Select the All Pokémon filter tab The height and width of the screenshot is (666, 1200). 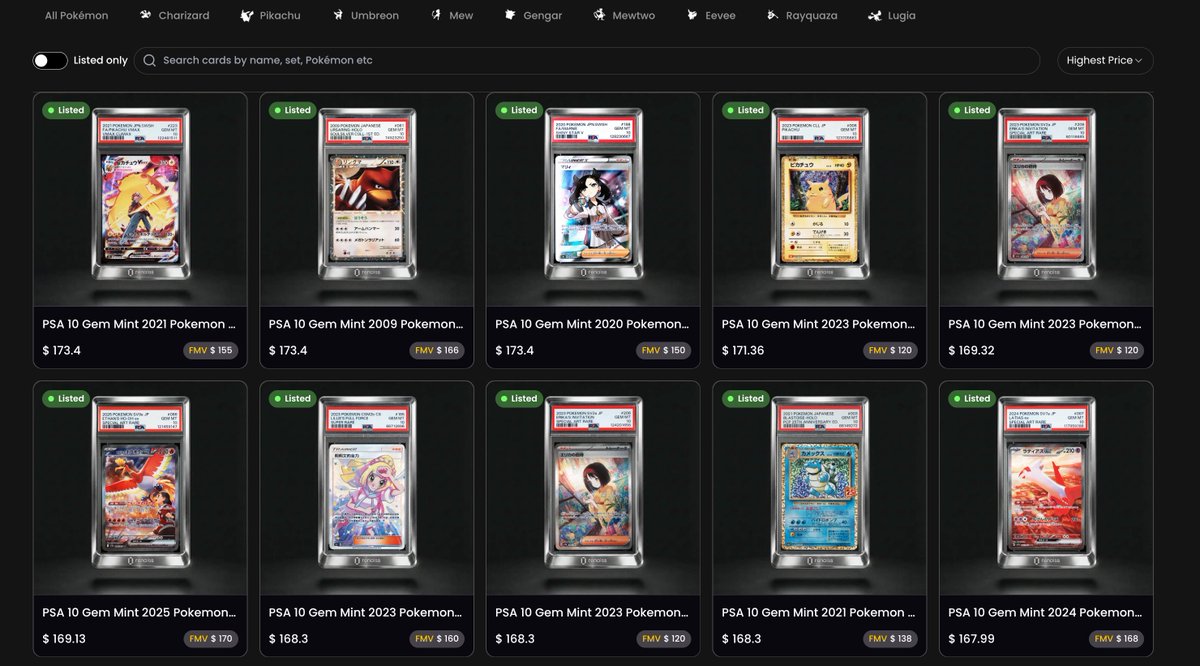76,15
